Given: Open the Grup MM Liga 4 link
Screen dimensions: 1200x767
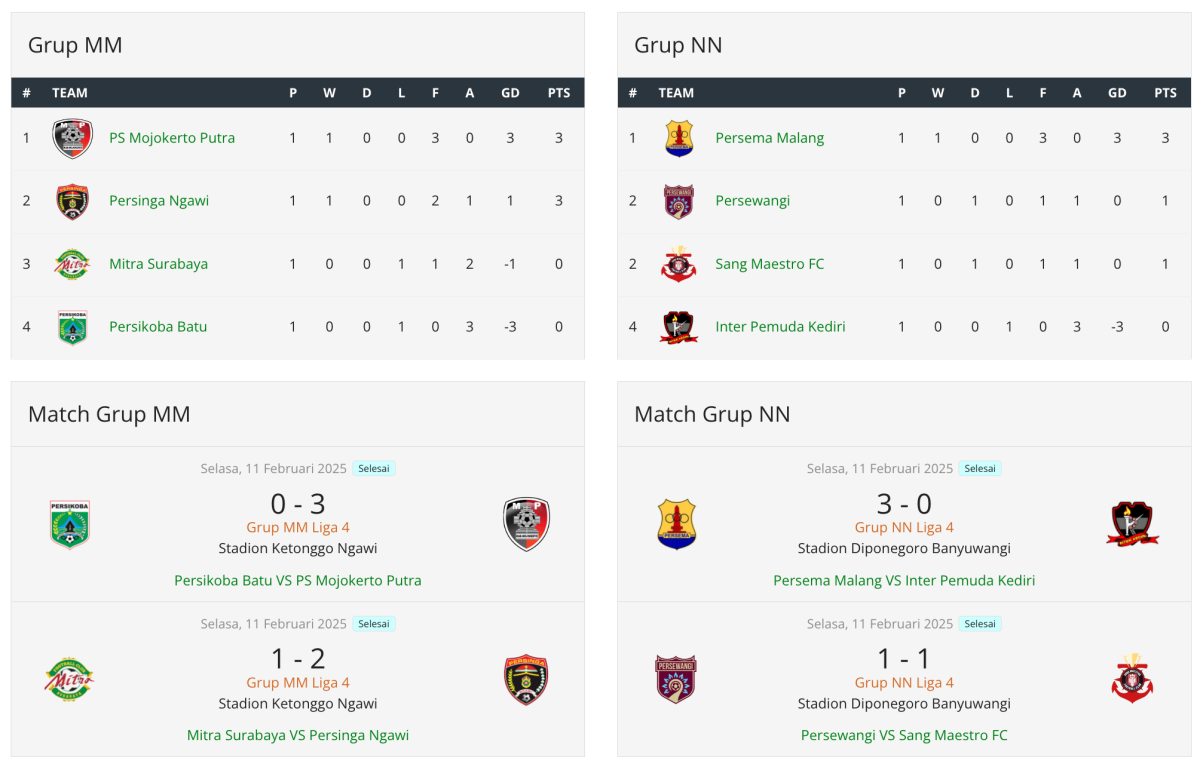Looking at the screenshot, I should [x=298, y=527].
